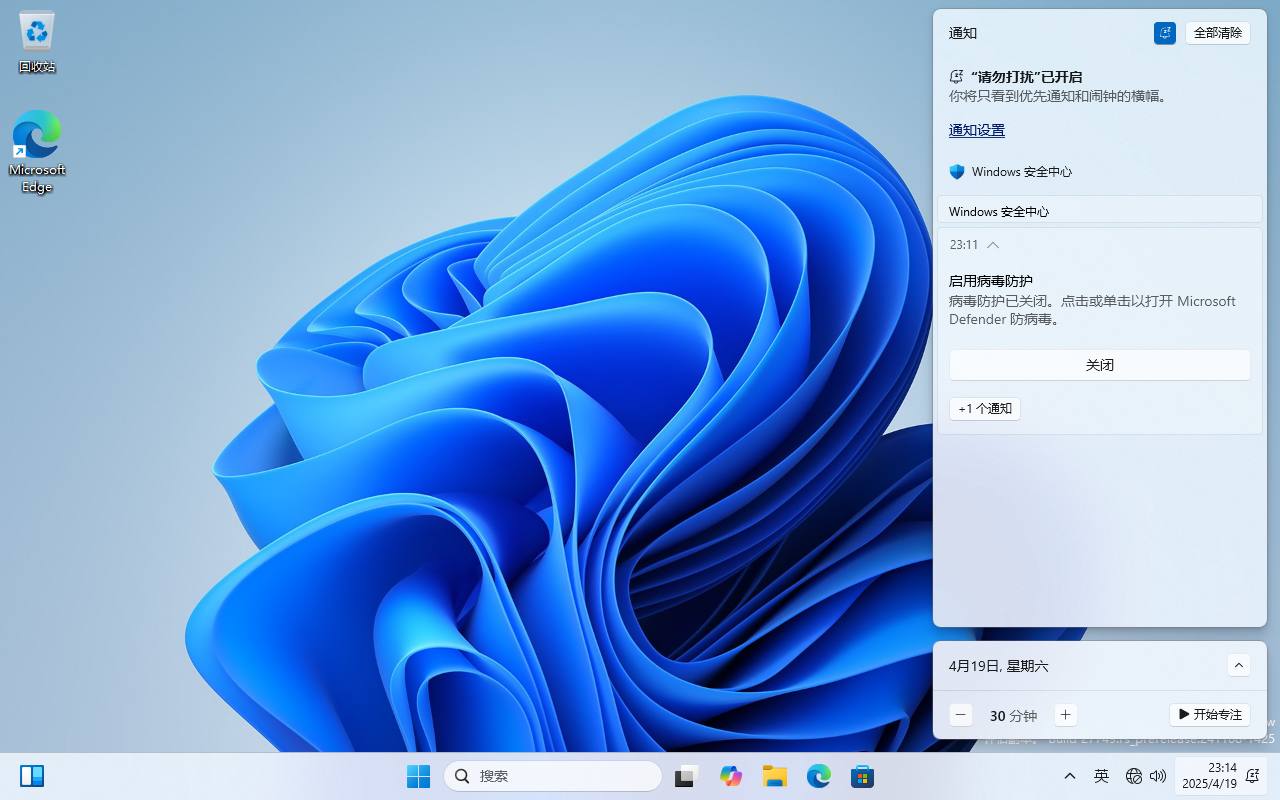Open the Recycle Bin desktop icon

37,43
